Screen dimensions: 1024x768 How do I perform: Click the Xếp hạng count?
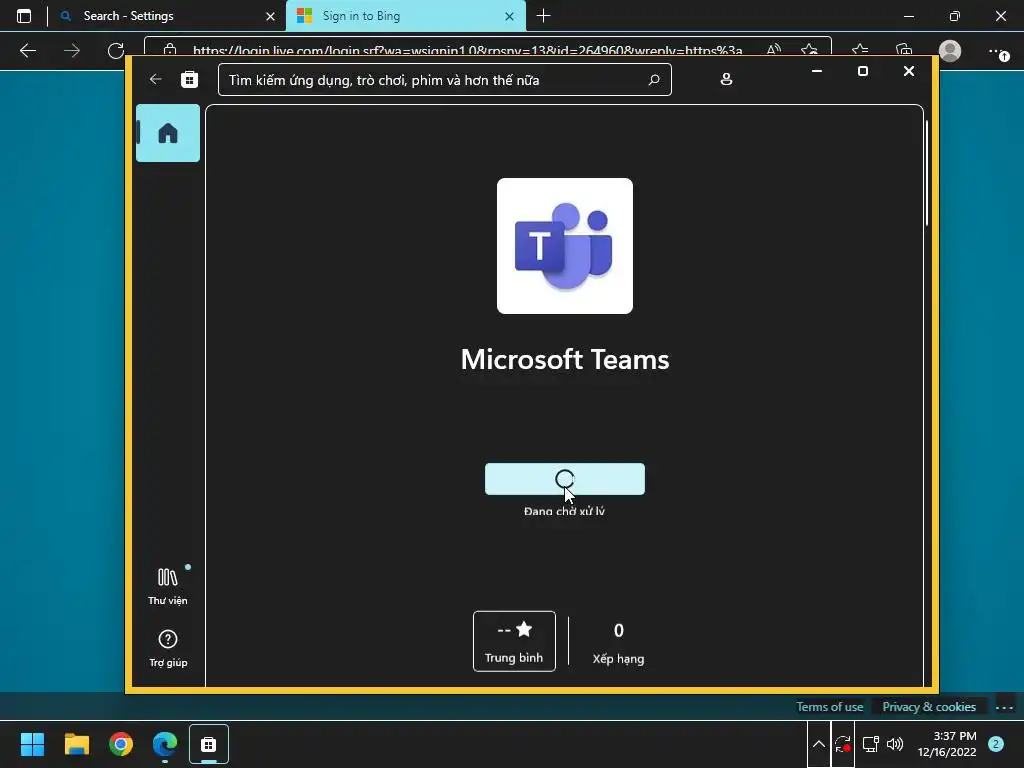(618, 643)
